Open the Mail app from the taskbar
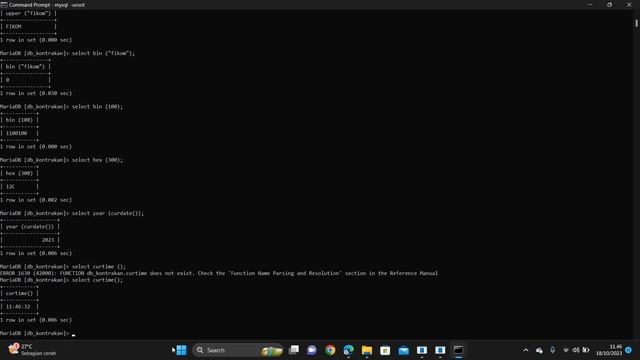Viewport: 640px width, 360px height. click(403, 350)
